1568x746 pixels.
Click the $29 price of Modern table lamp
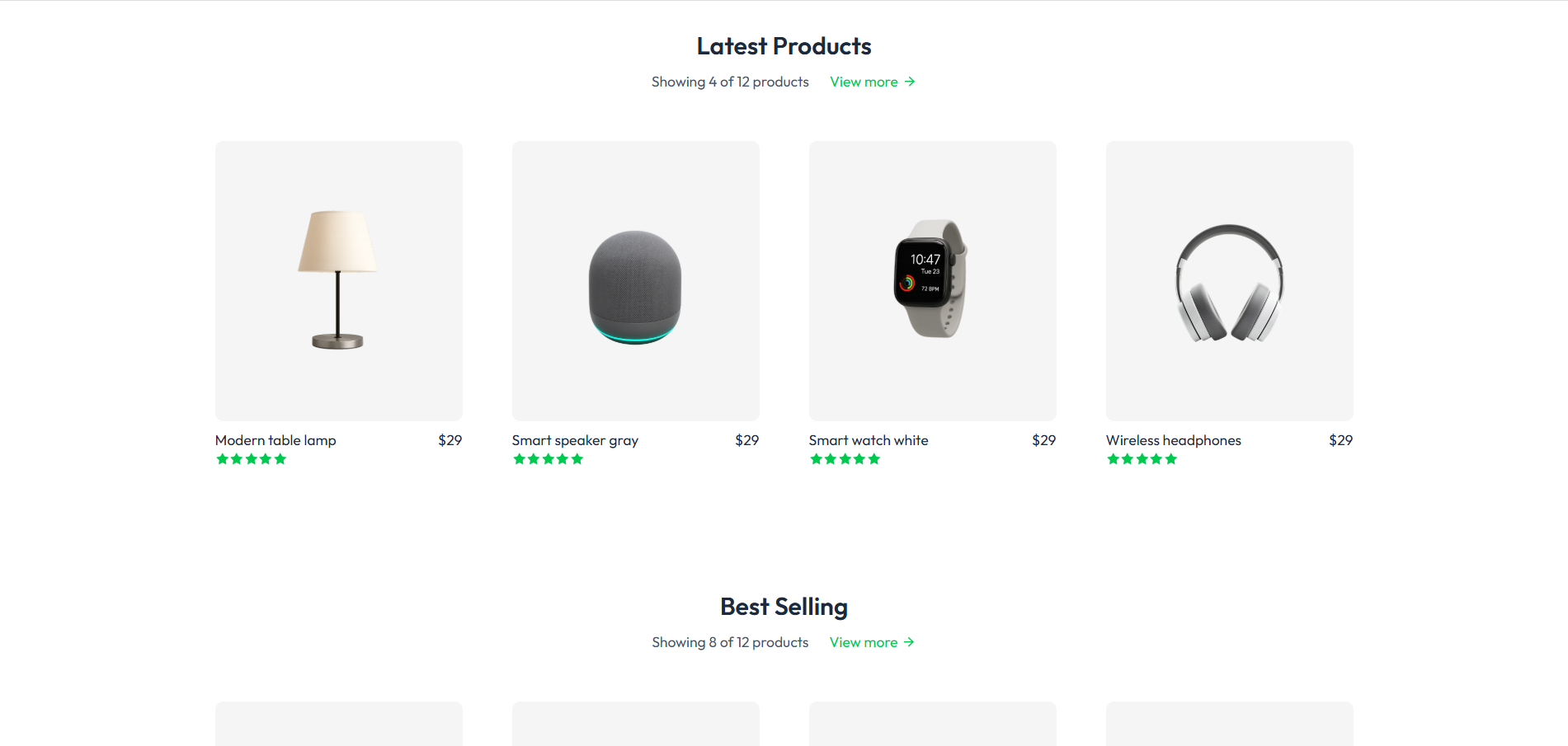450,441
